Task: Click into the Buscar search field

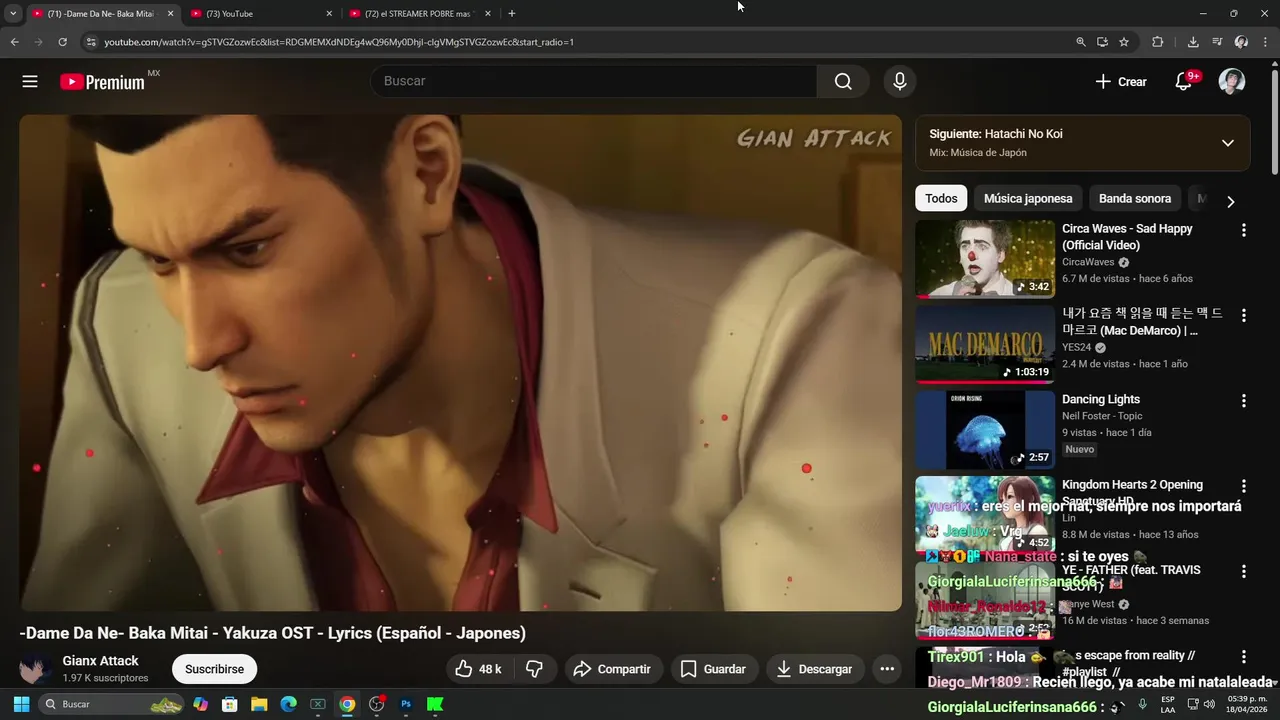Action: [594, 82]
